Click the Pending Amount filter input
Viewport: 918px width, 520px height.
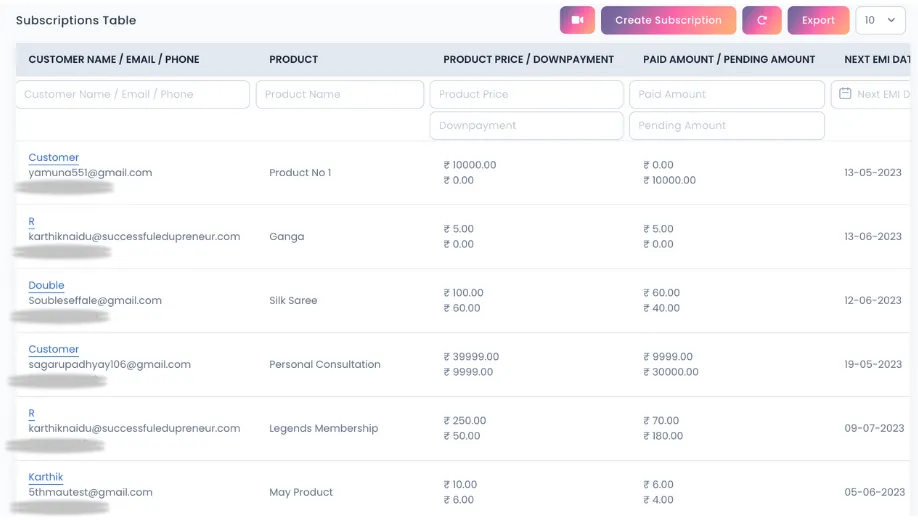point(726,125)
